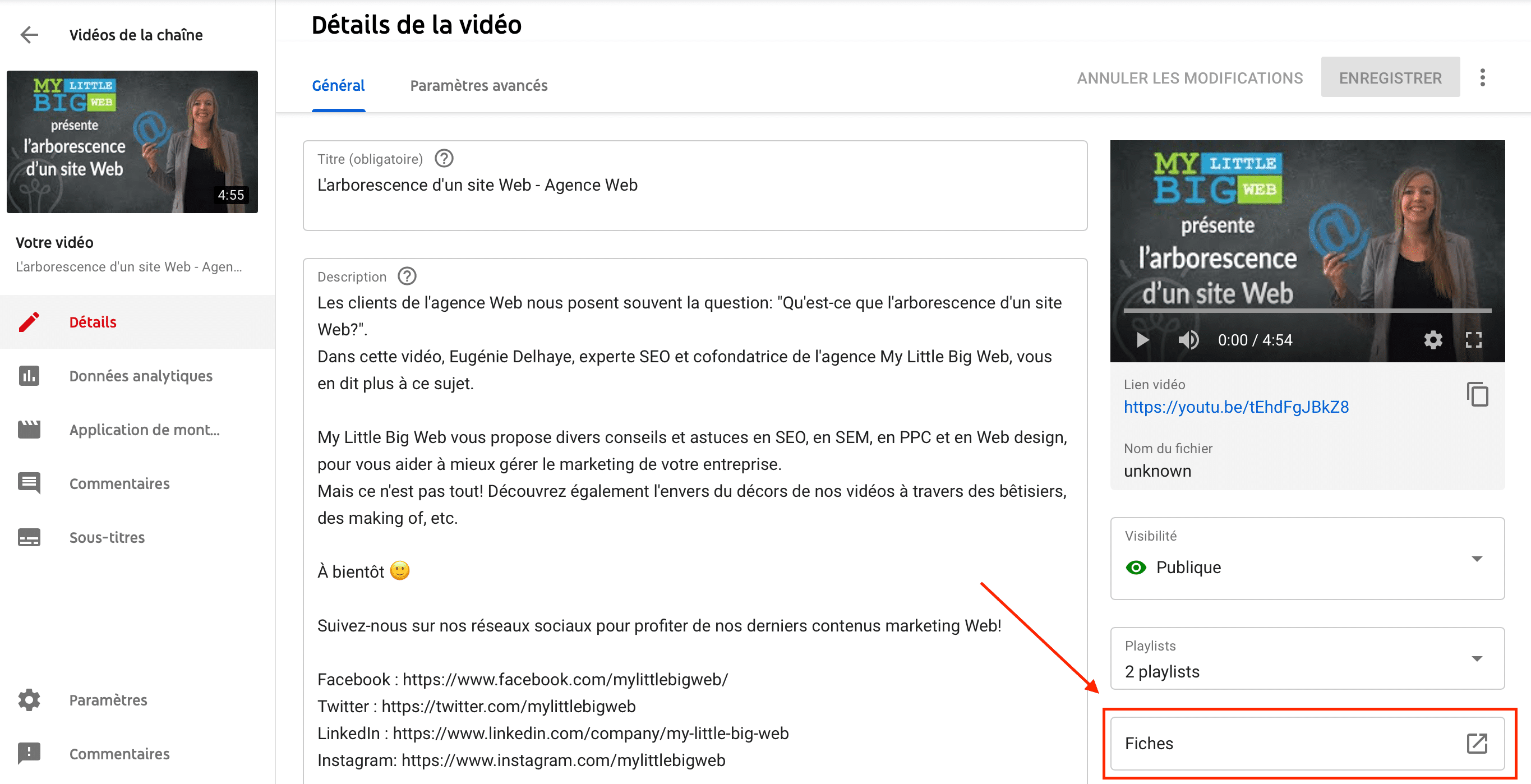Click the video progress bar
1531x784 pixels.
coord(1307,310)
